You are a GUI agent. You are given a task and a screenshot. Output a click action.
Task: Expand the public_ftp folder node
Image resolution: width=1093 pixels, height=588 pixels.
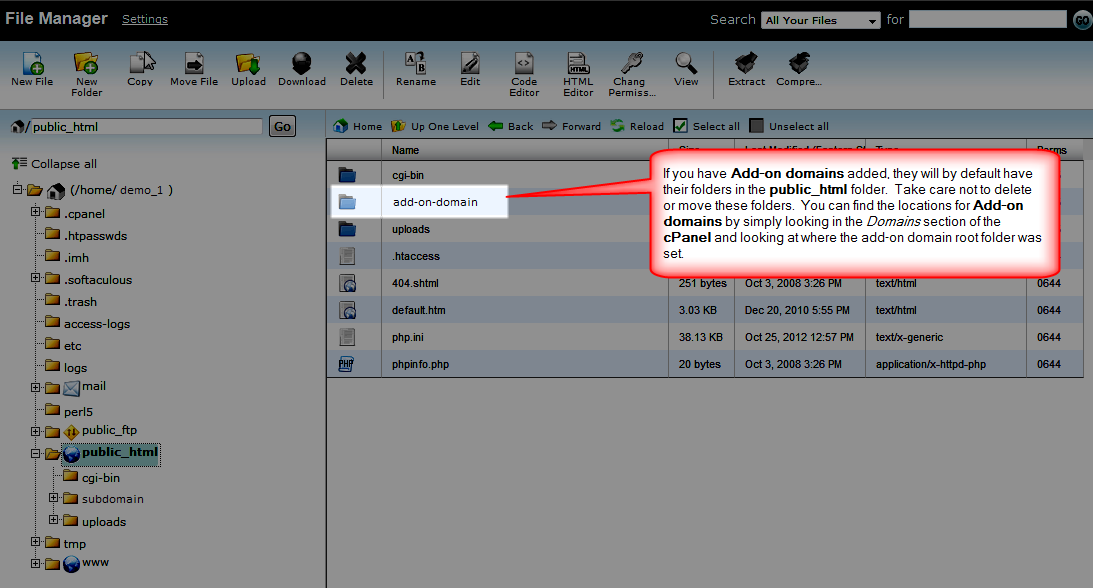click(x=36, y=432)
